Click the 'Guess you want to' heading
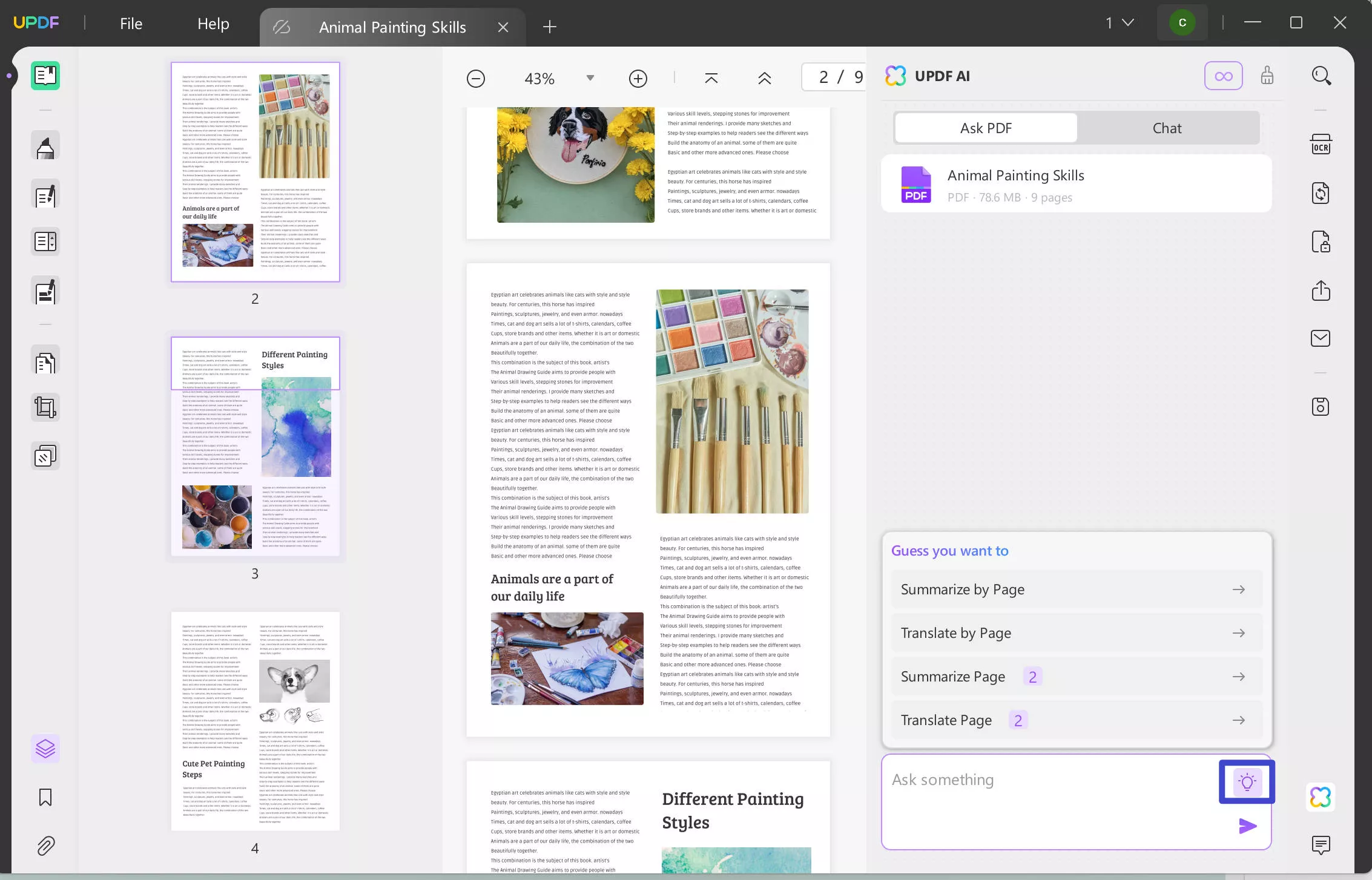 949,551
